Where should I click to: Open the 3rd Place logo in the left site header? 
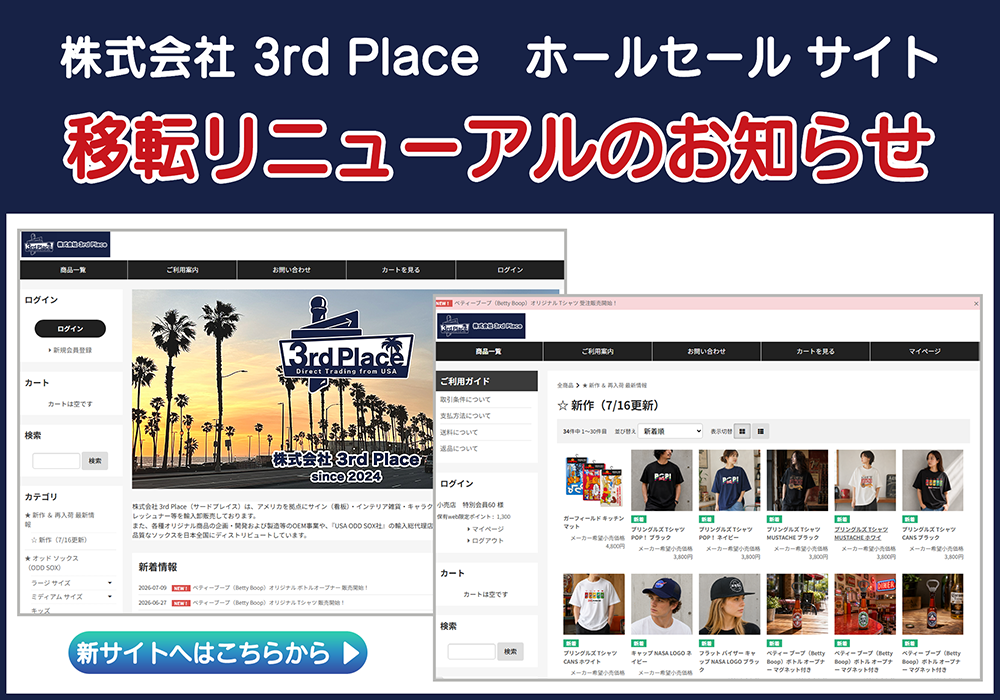[66, 244]
